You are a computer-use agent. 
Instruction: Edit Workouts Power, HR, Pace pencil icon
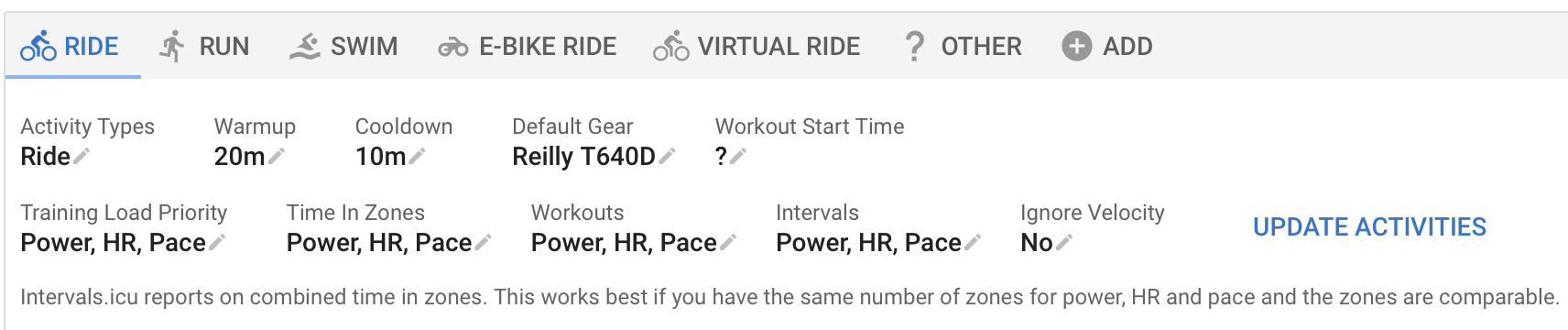click(728, 243)
